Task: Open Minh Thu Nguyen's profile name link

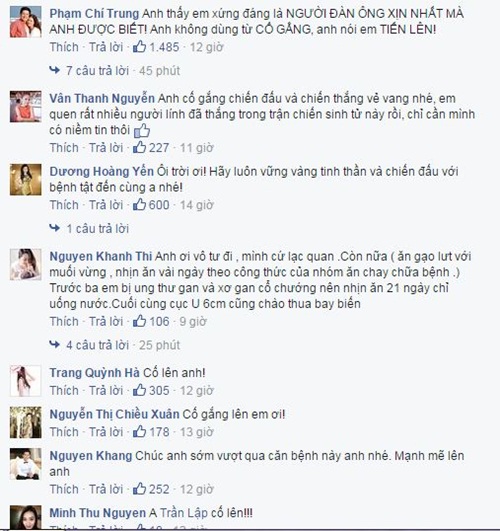Action: pyautogui.click(x=98, y=513)
